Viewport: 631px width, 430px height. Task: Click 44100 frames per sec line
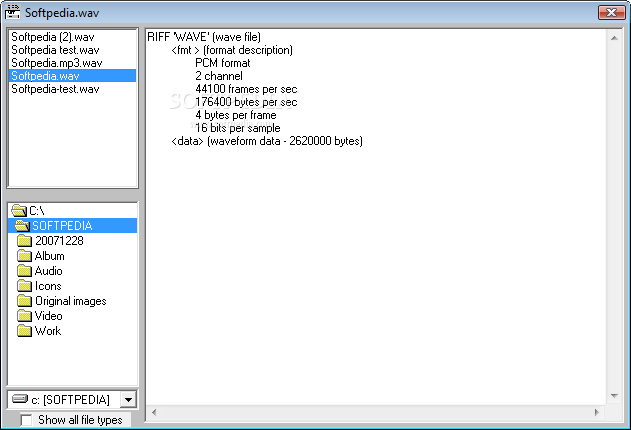(246, 89)
